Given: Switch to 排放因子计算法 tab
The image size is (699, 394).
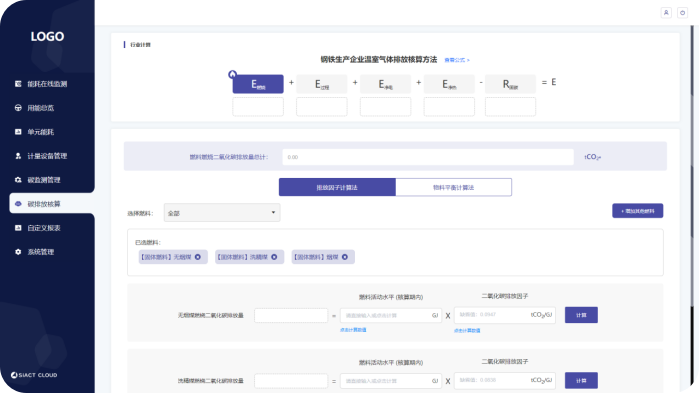Looking at the screenshot, I should coord(337,187).
